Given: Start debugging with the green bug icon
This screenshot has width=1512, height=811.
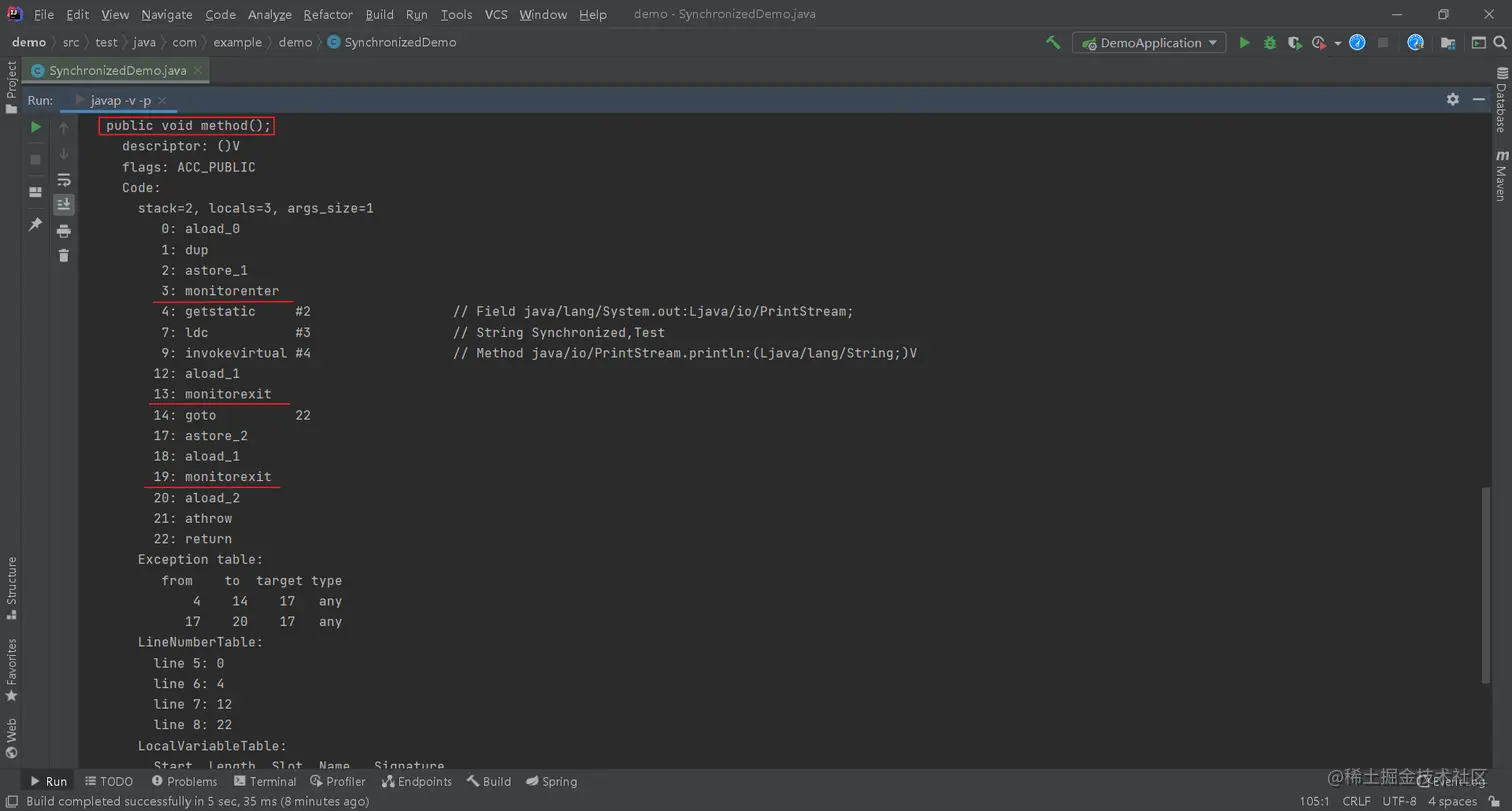Looking at the screenshot, I should tap(1270, 43).
